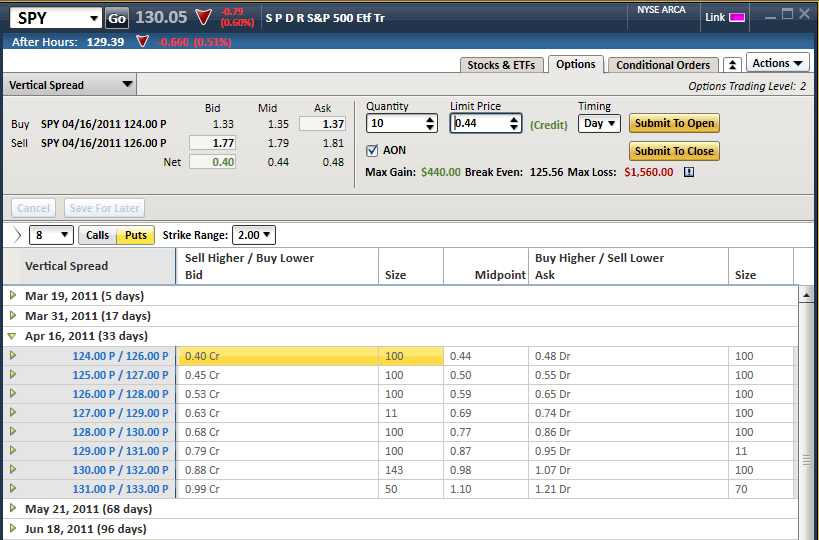Click the 1.21 Dr ask cell

(628, 489)
